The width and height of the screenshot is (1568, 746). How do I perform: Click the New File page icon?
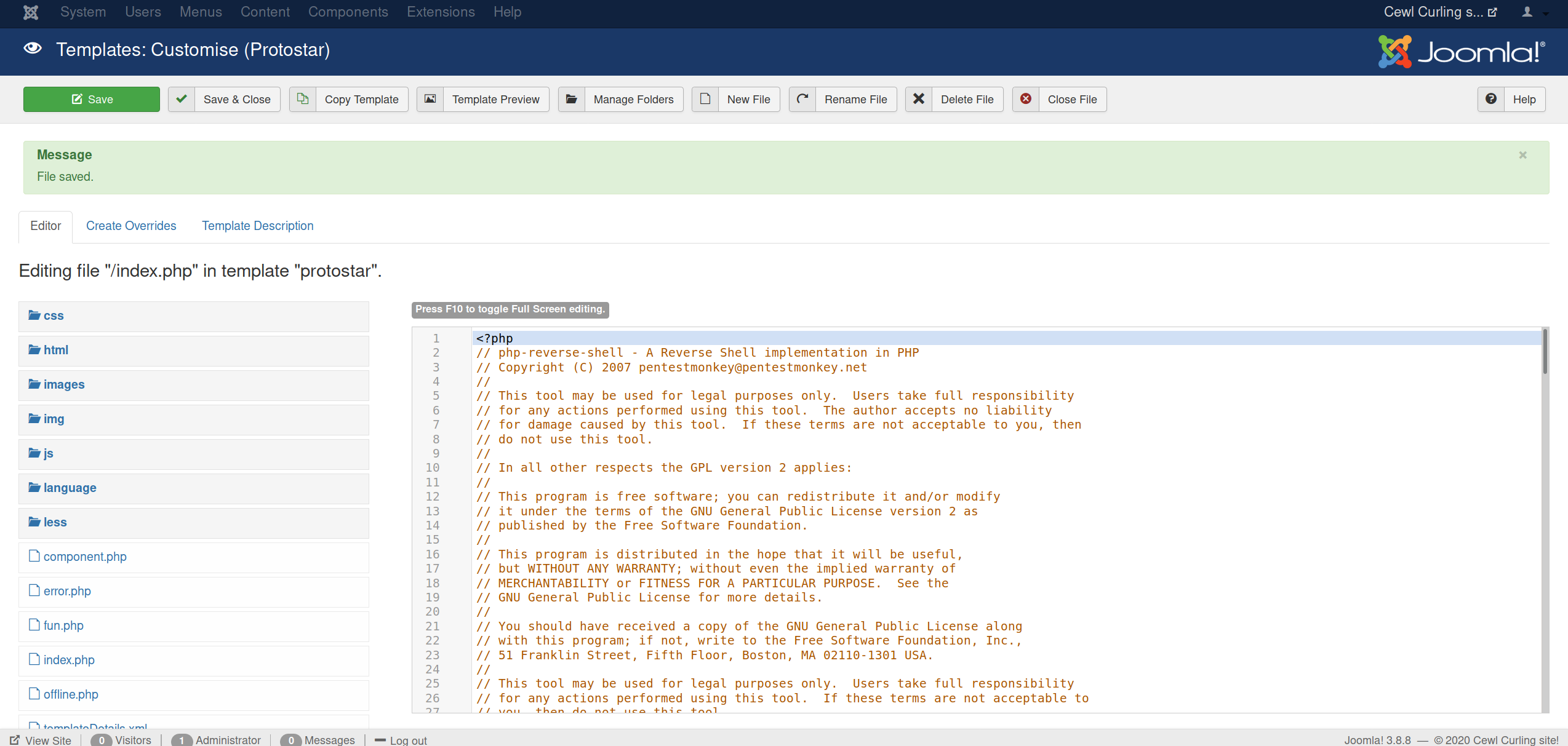705,99
